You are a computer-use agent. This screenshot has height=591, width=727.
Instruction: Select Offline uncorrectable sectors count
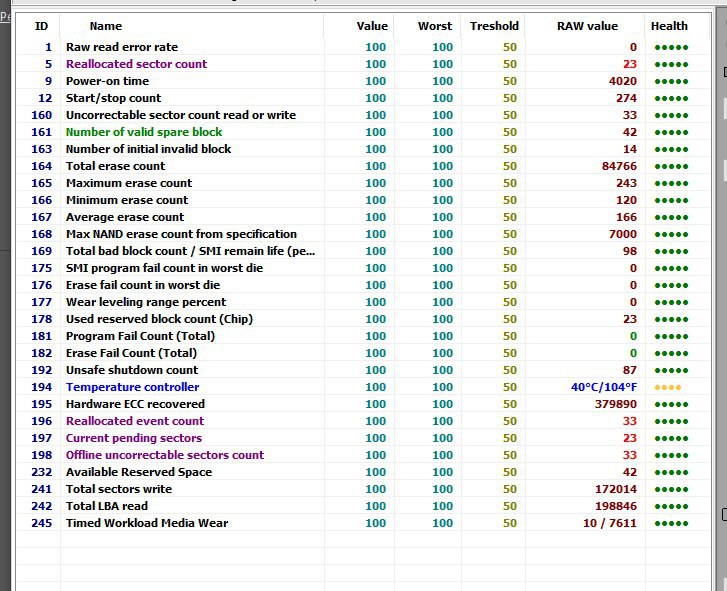point(363,455)
